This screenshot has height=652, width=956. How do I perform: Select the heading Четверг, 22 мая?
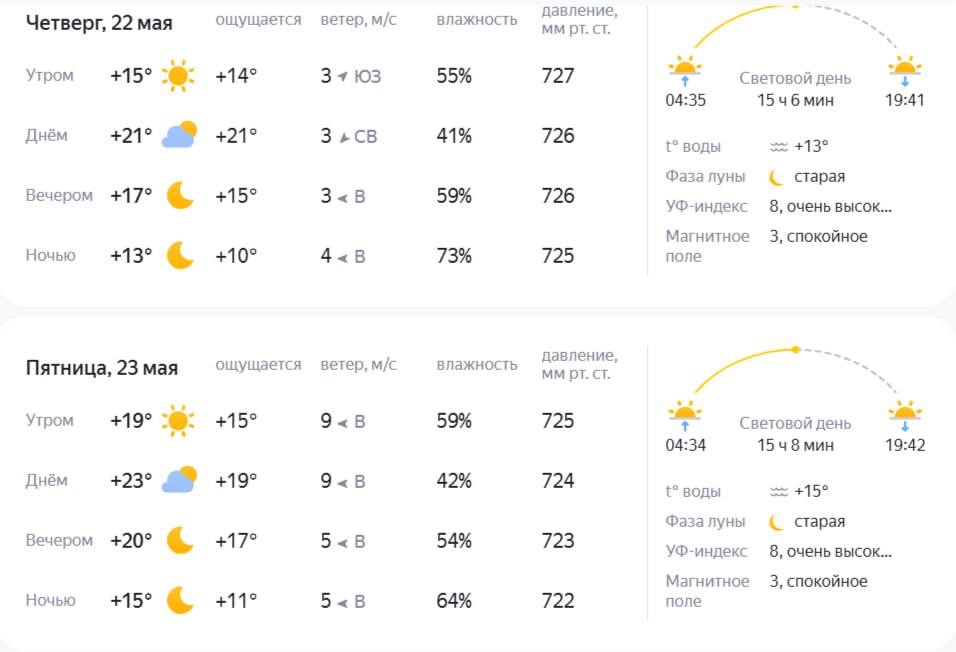99,23
